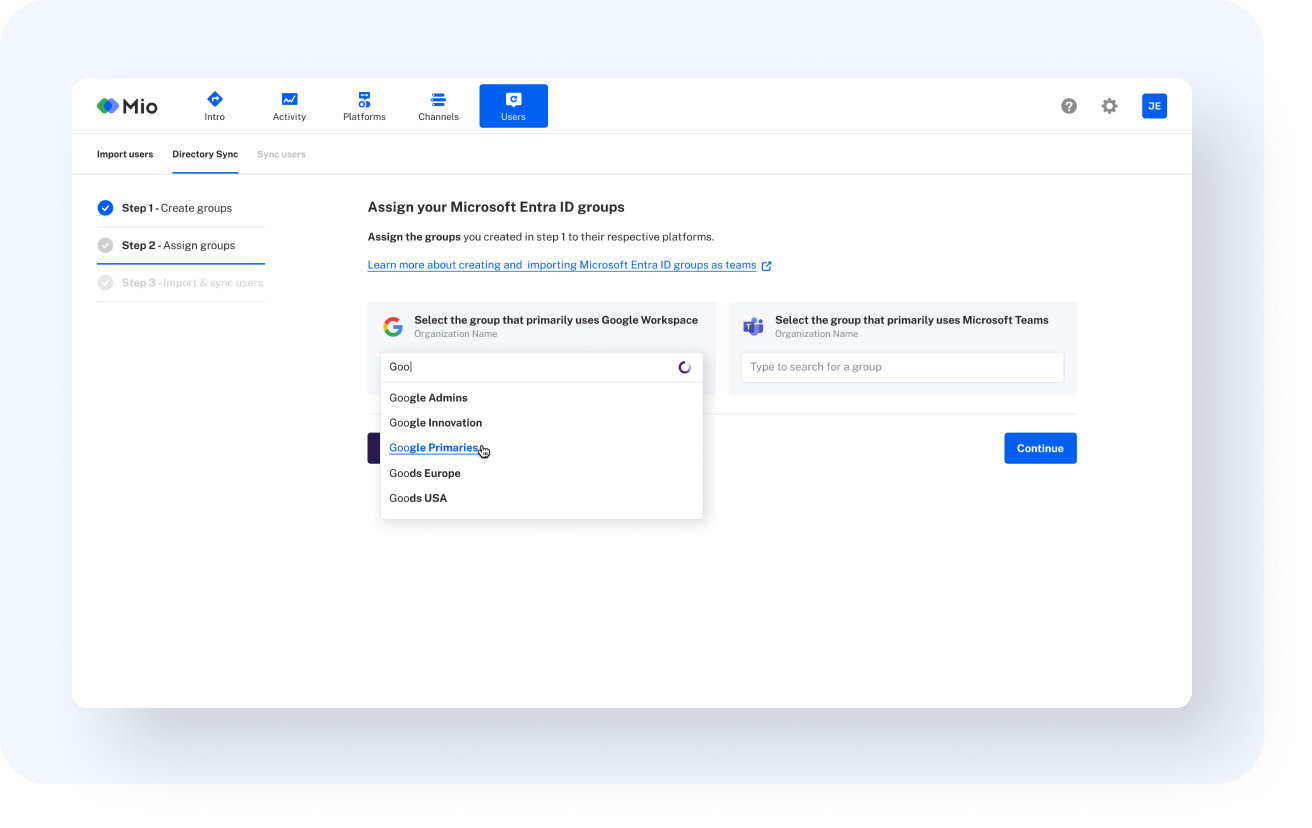Click the loading spinner in the search field

[685, 367]
